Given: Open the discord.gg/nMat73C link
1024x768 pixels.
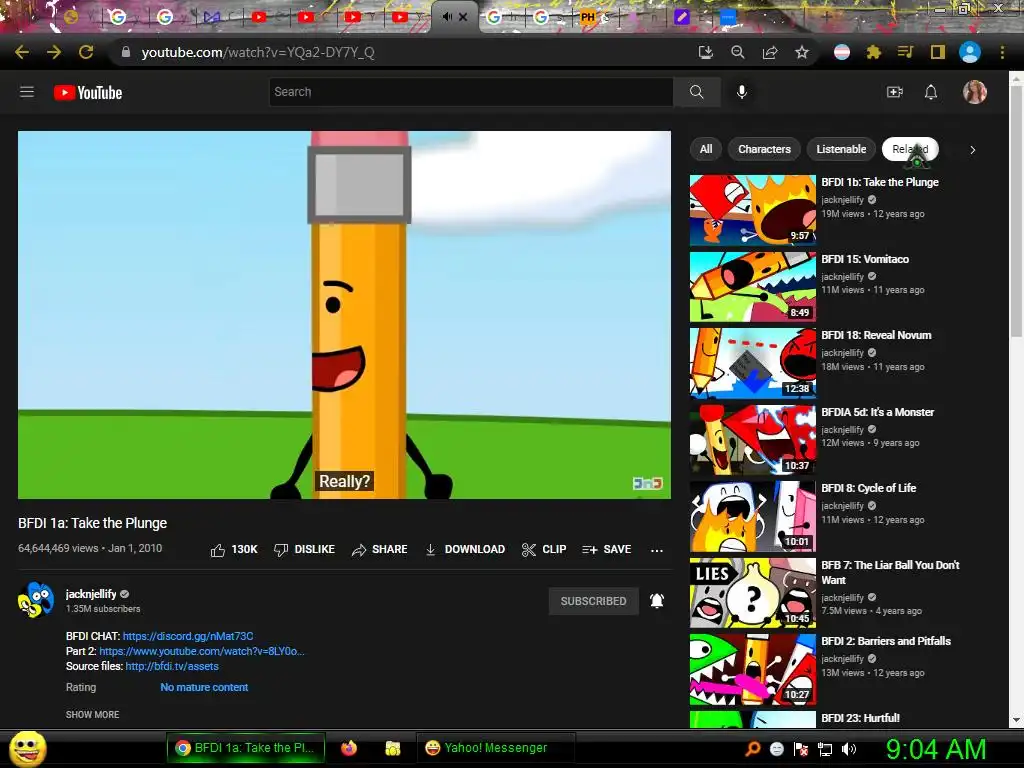Looking at the screenshot, I should click(188, 636).
